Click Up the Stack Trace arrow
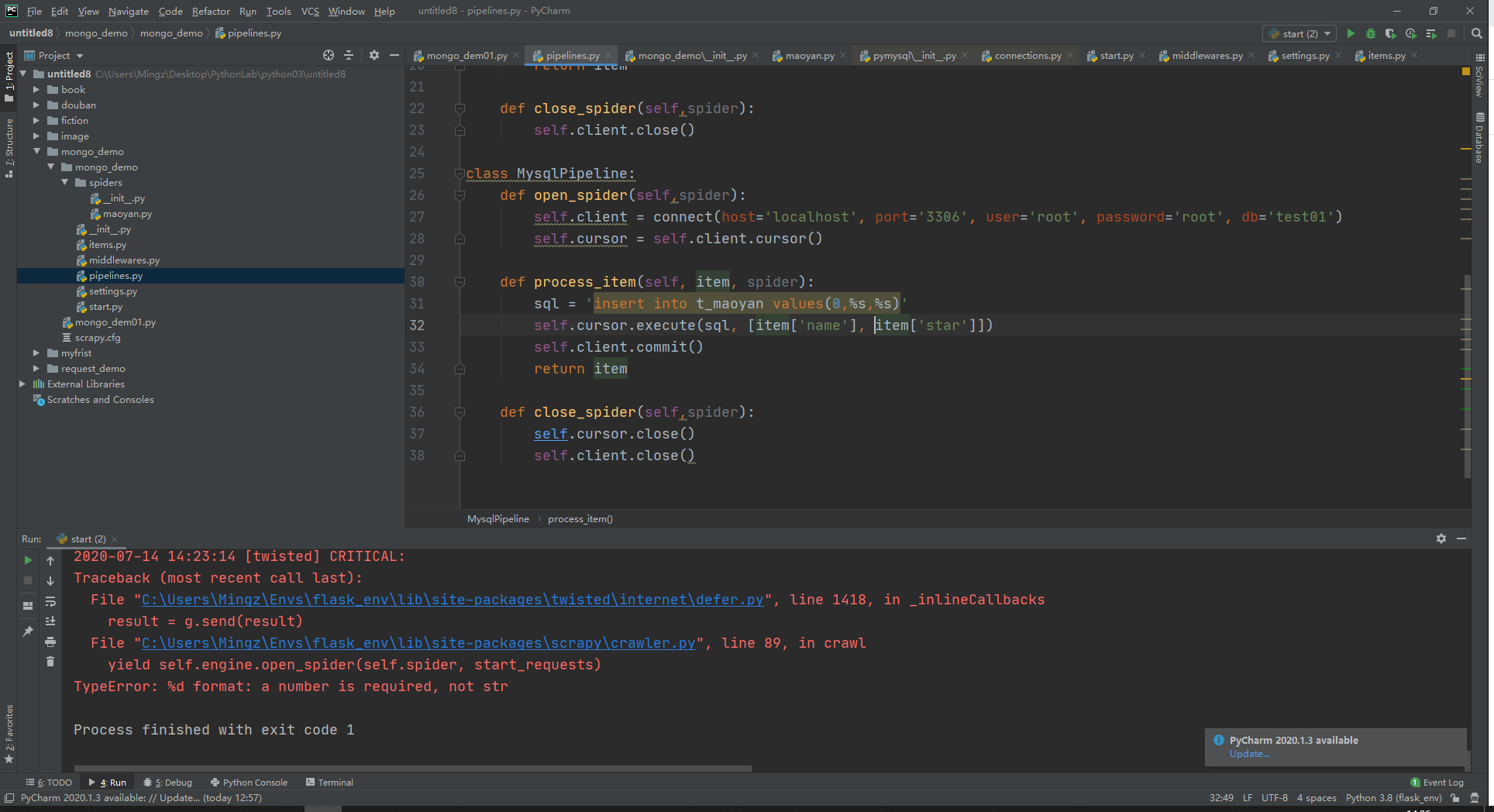 [50, 560]
